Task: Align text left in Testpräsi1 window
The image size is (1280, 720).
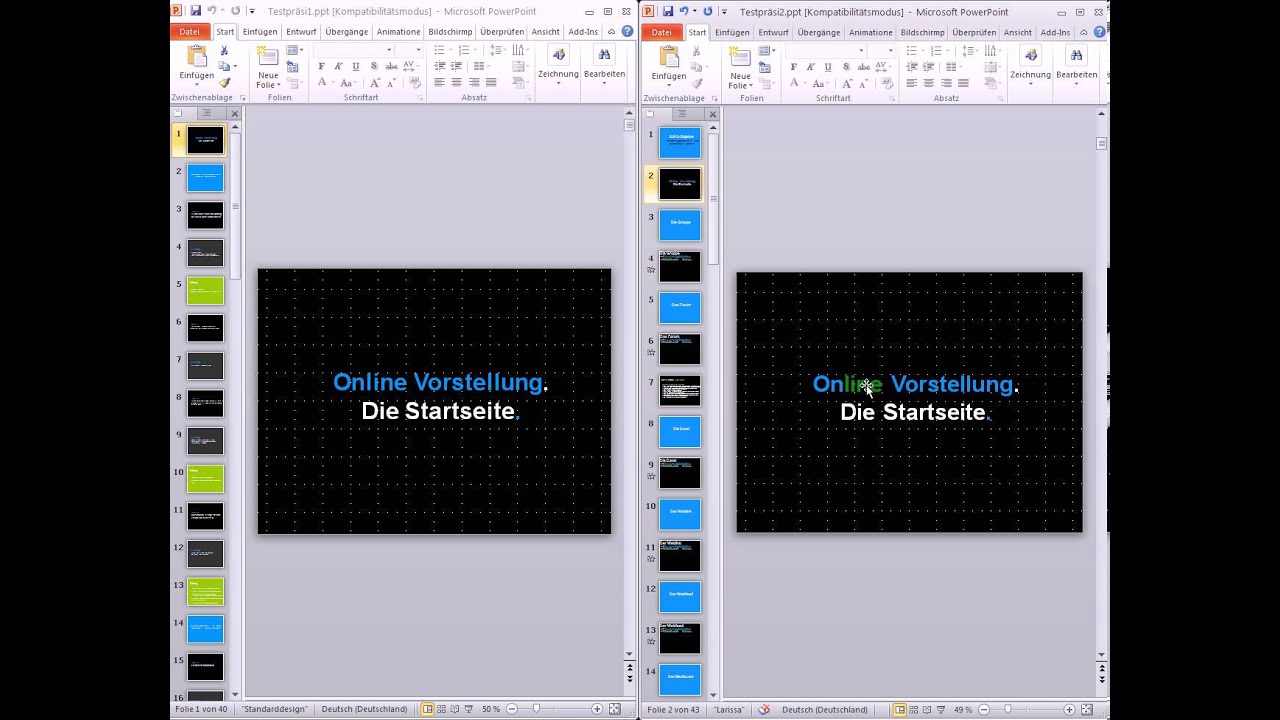Action: (x=439, y=83)
